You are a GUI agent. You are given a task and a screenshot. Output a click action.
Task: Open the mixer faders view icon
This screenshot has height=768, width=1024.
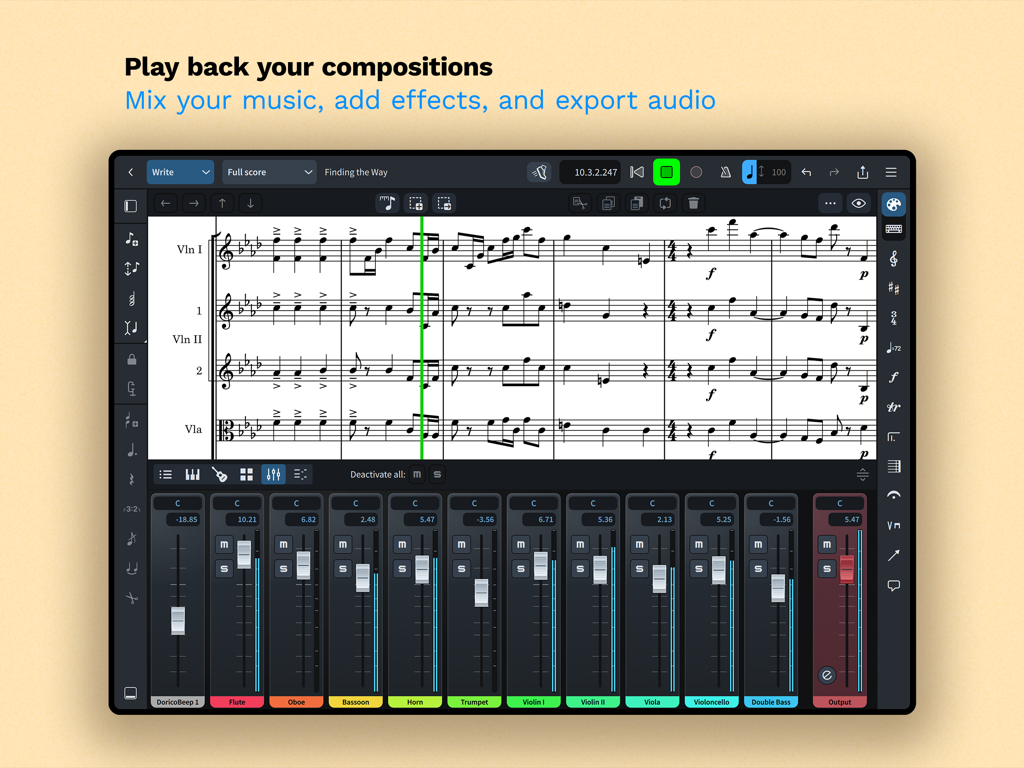tap(273, 474)
